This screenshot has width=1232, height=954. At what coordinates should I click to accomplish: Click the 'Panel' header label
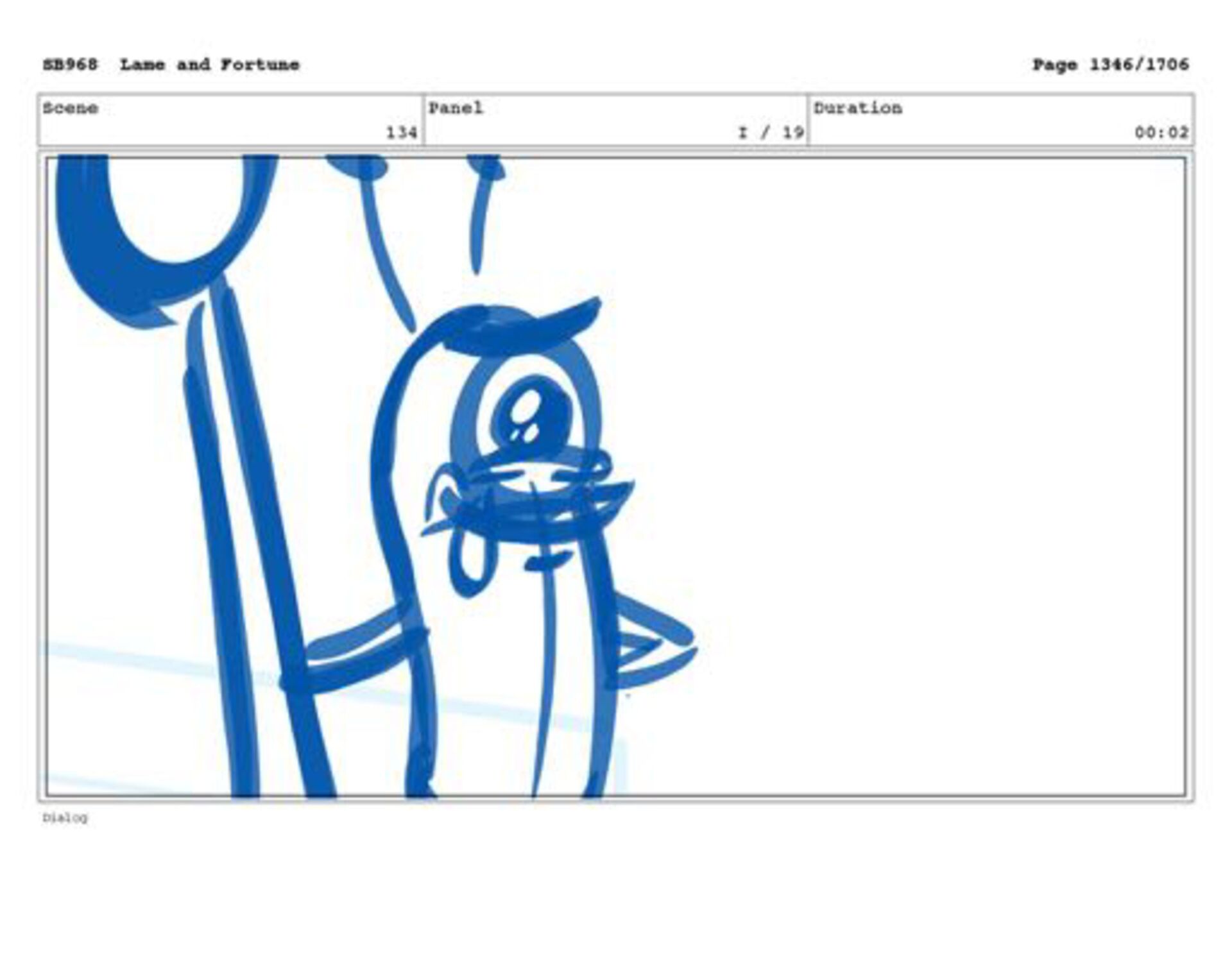456,108
